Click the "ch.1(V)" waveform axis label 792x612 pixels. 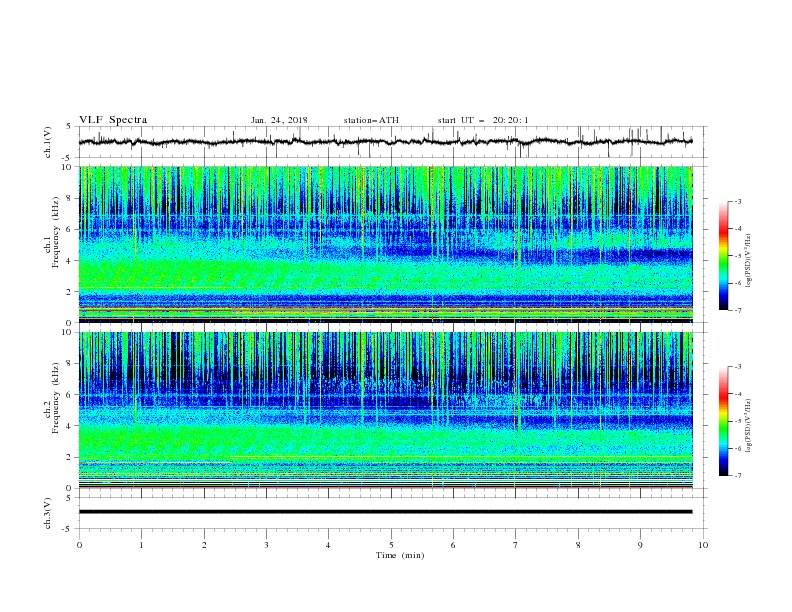point(48,142)
